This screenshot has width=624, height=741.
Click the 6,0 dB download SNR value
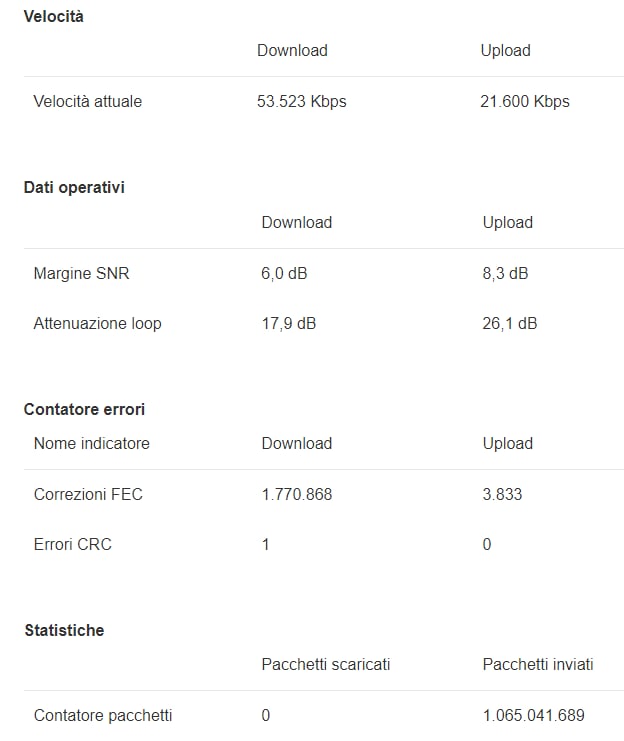pyautogui.click(x=284, y=273)
